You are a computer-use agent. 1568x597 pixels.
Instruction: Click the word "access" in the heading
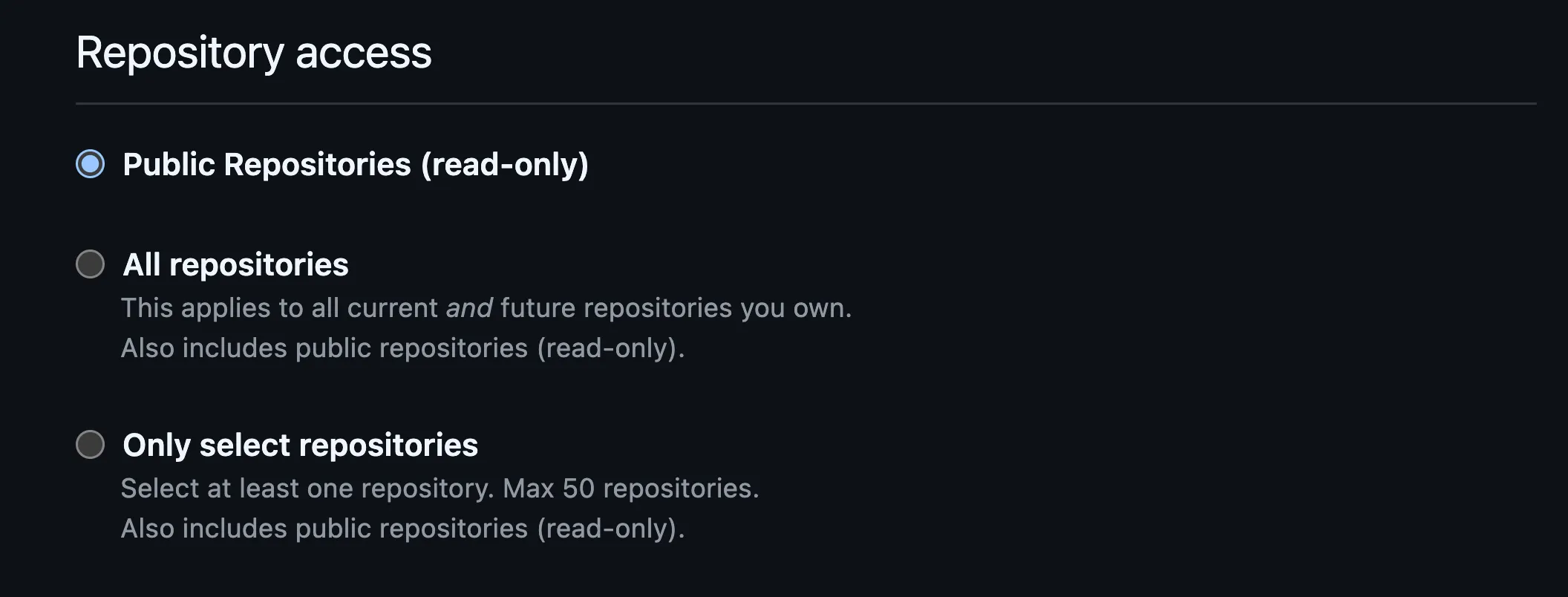(363, 53)
